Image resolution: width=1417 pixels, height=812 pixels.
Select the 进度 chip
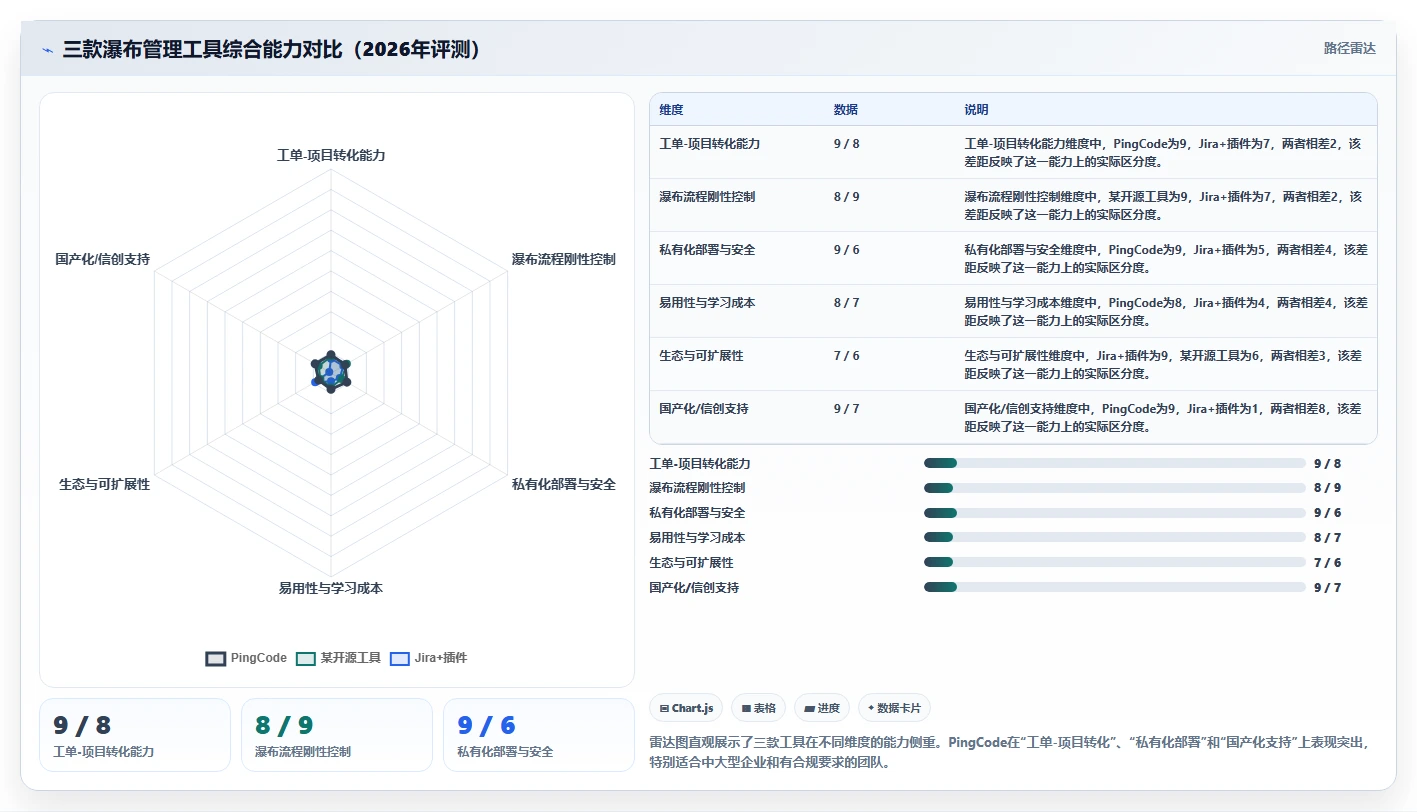pos(822,708)
